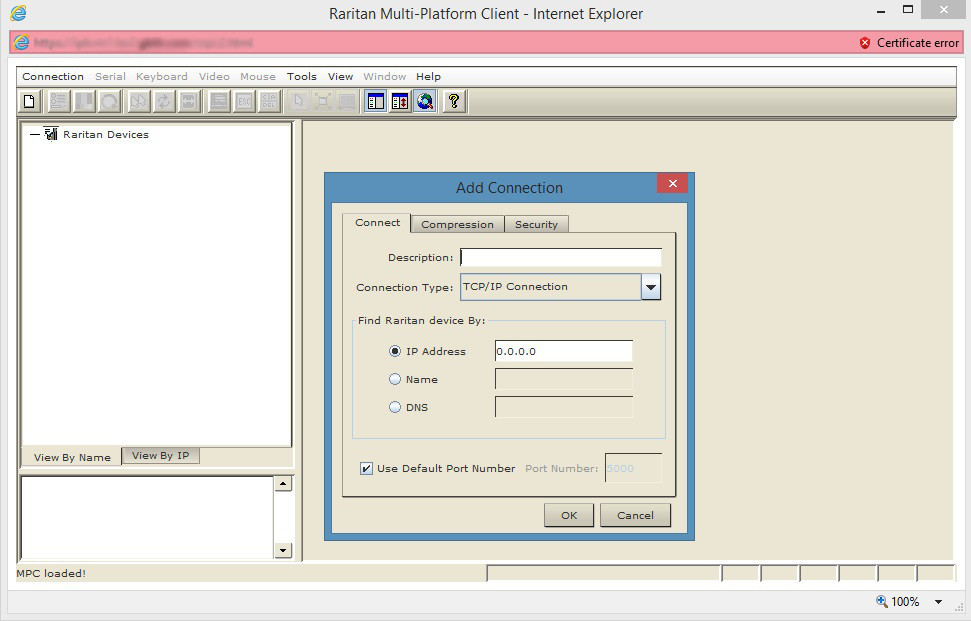The height and width of the screenshot is (621, 971).
Task: Click the grayed Serial menu
Action: pyautogui.click(x=110, y=76)
